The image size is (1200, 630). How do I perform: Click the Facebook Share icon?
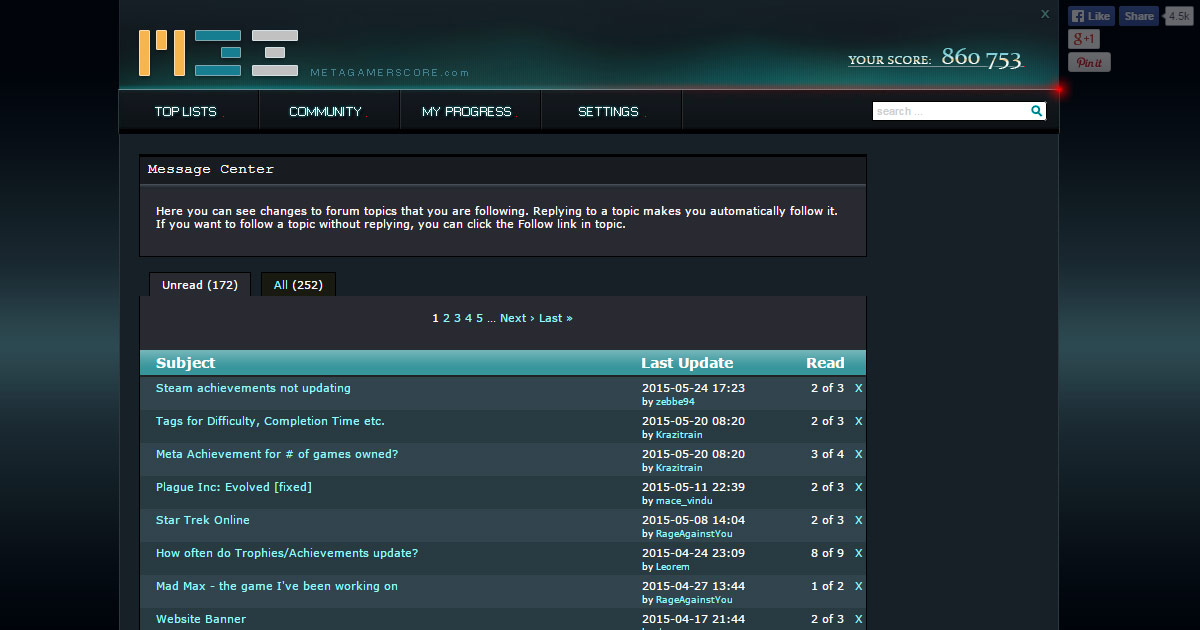[1138, 15]
